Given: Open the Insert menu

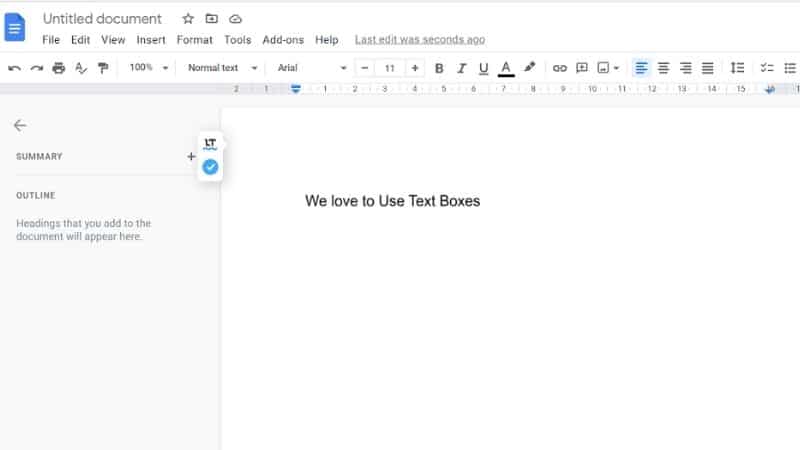Looking at the screenshot, I should tap(151, 40).
